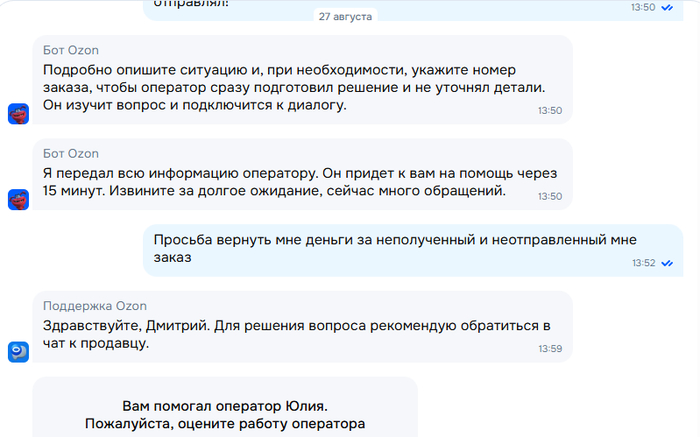
Task: Click 'Бот Ozon' name above 'Я передал'
Action: click(71, 153)
